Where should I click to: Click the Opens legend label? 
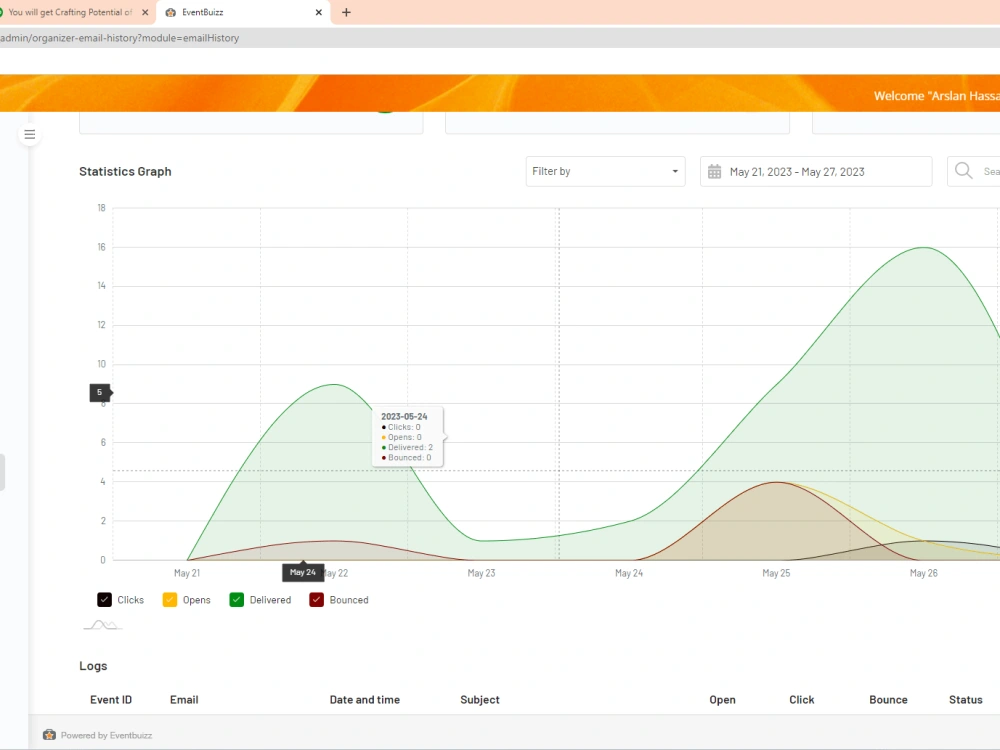click(x=196, y=600)
